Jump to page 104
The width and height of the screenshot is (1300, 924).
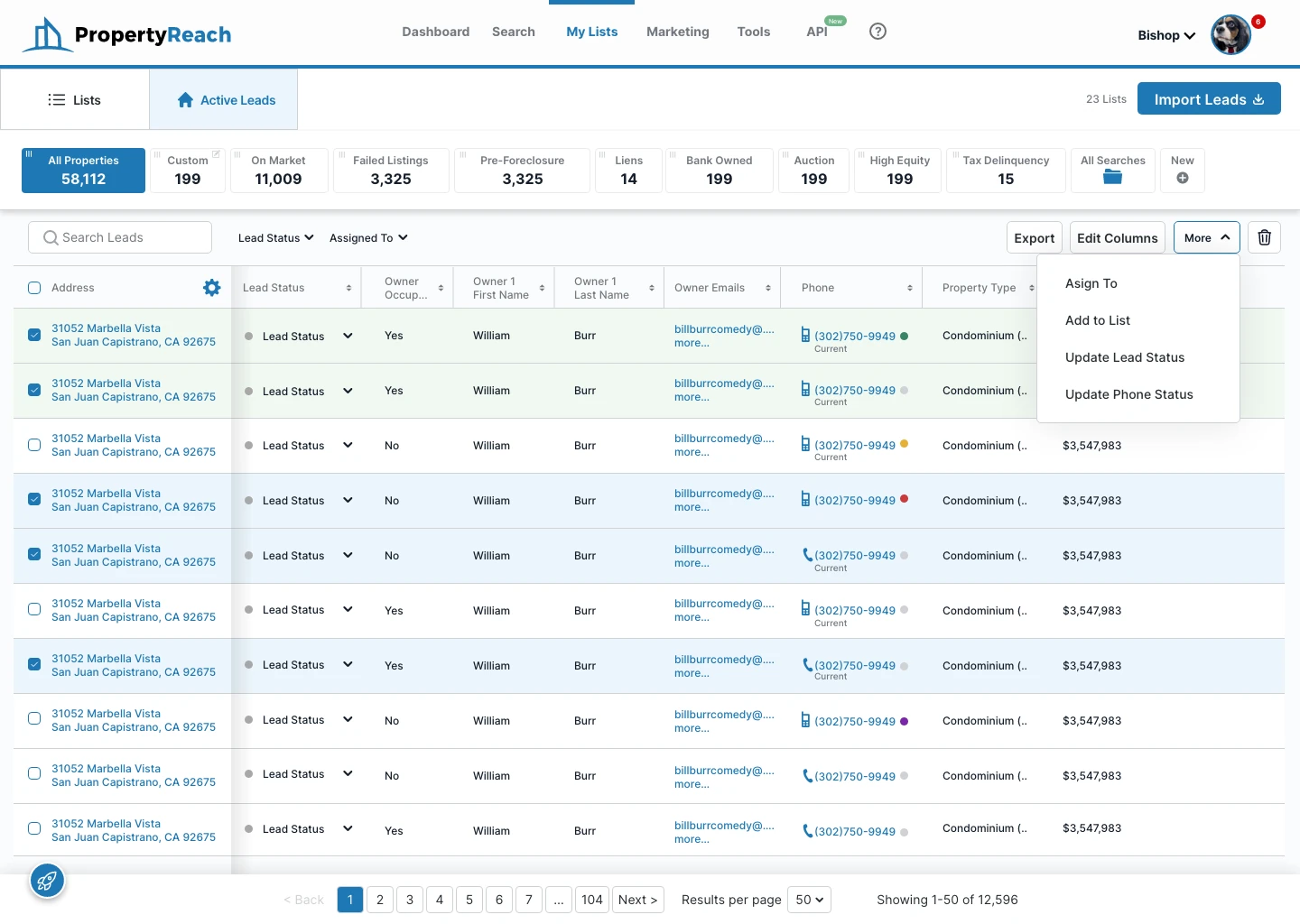pos(592,900)
